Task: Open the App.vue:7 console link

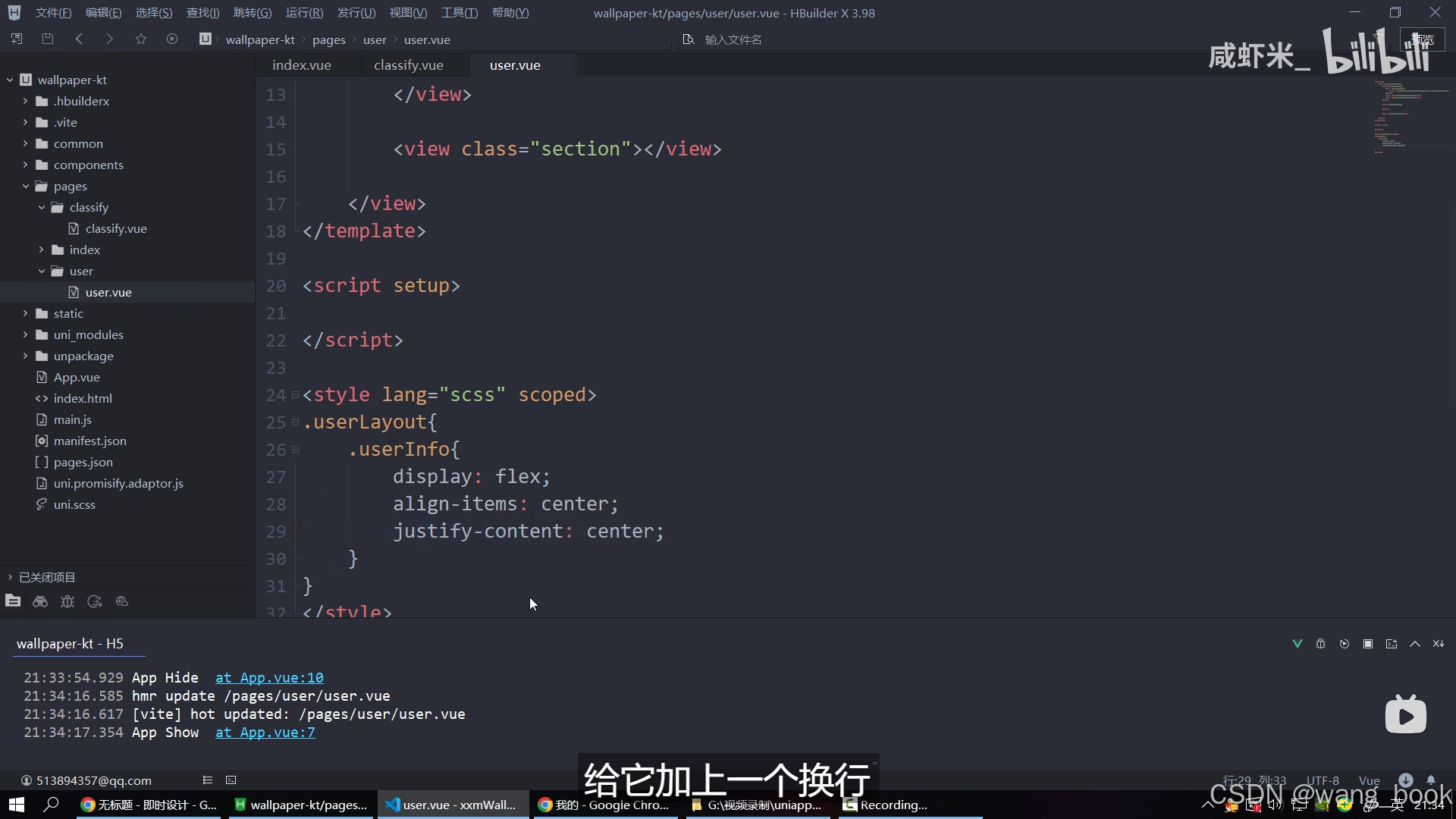Action: point(265,733)
